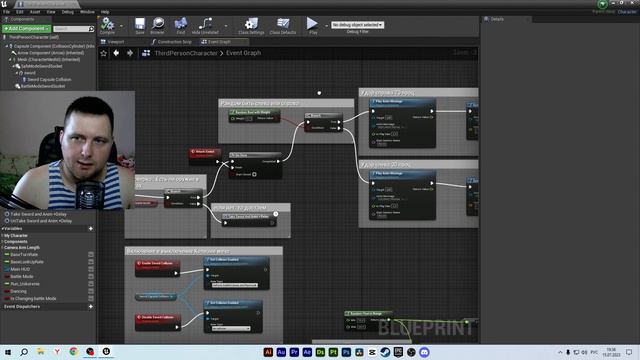This screenshot has width=640, height=360.
Task: Toggle visibility eye for BaseLookUpRate variable
Action: point(91,262)
